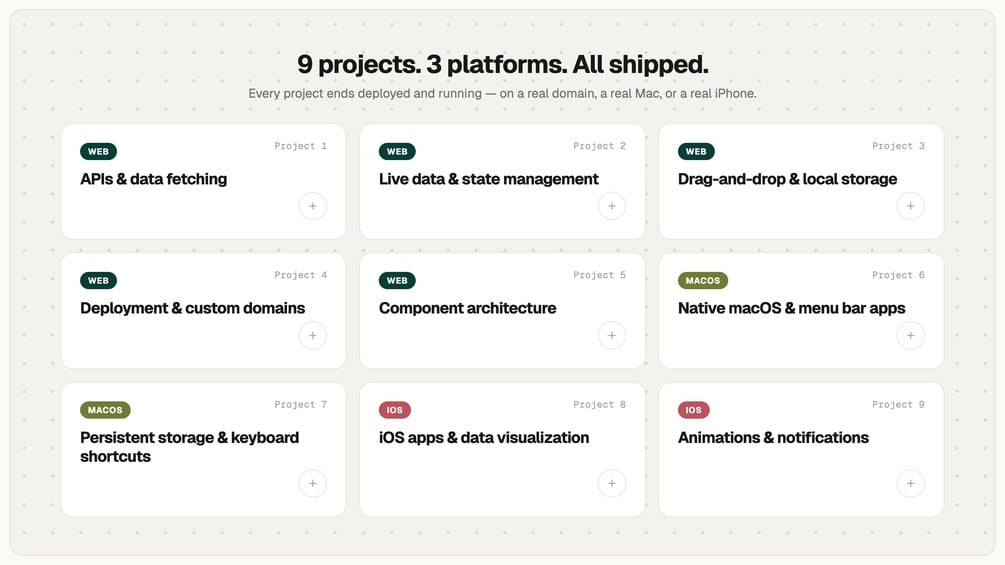Click the WEB badge on Project 3
This screenshot has height=565, width=1005.
pyautogui.click(x=696, y=152)
